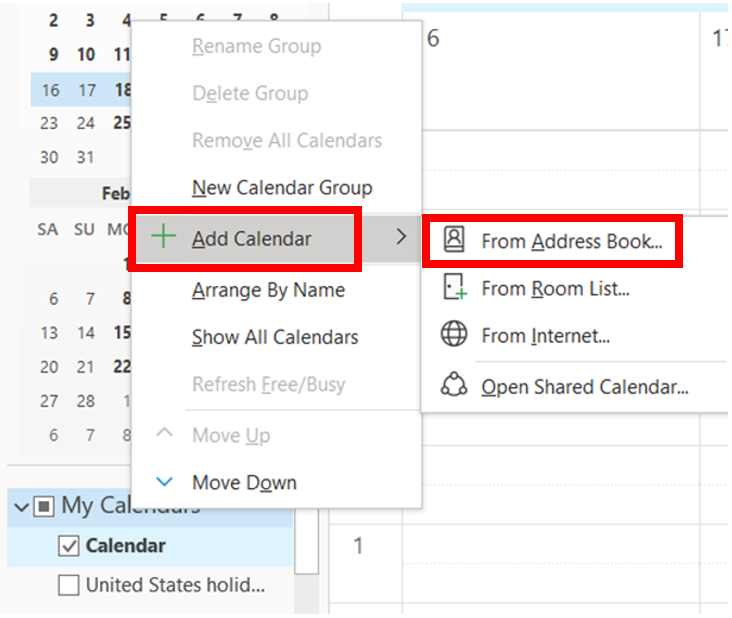Click the shared calendar people icon
Screen dimensions: 732x618
[x=454, y=385]
